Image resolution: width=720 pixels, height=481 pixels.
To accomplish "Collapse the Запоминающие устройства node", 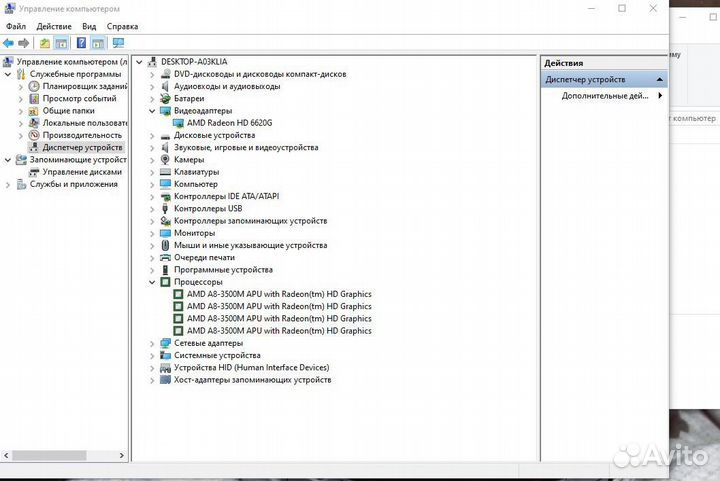I will point(8,160).
